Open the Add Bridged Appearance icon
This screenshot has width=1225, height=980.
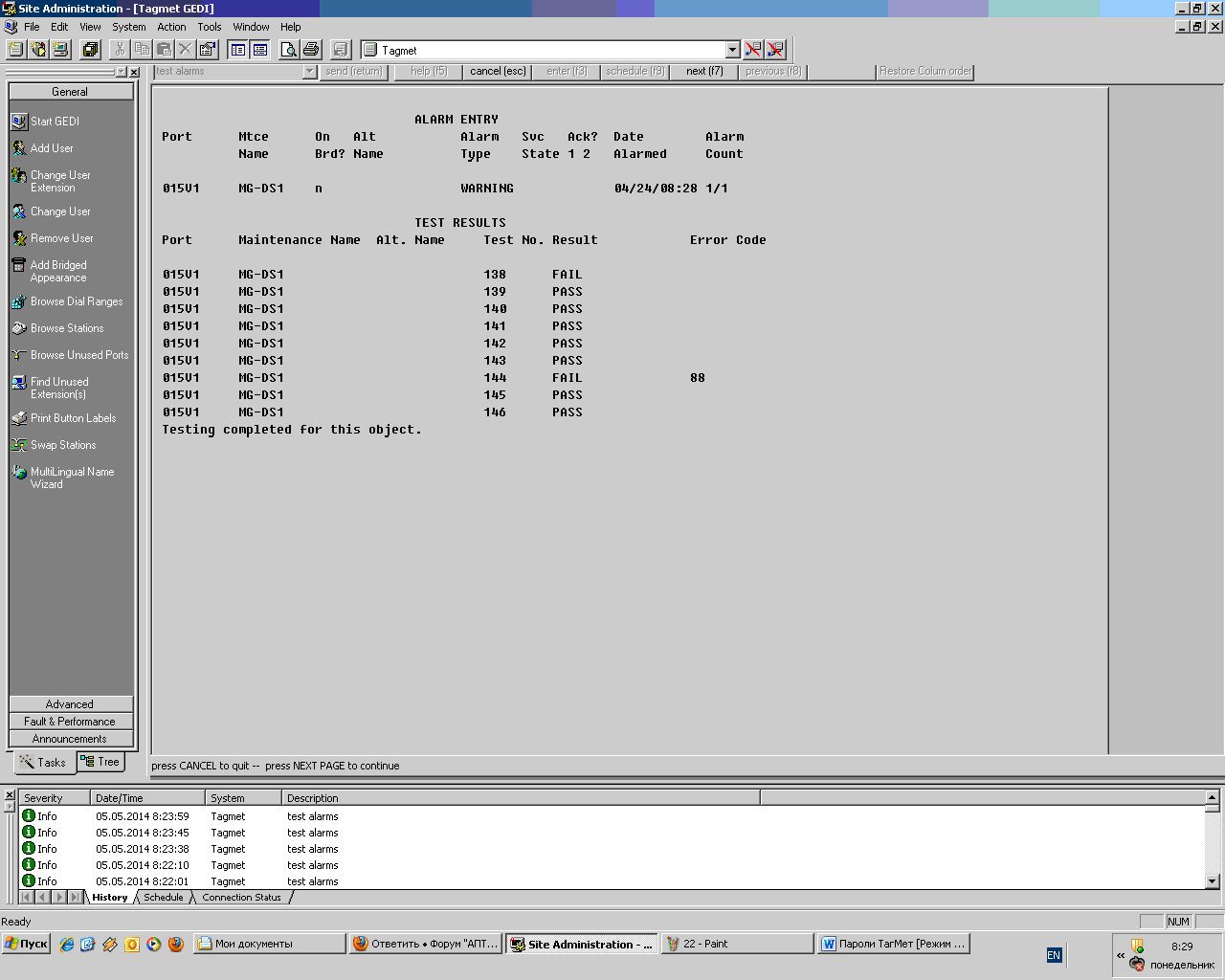coord(19,266)
